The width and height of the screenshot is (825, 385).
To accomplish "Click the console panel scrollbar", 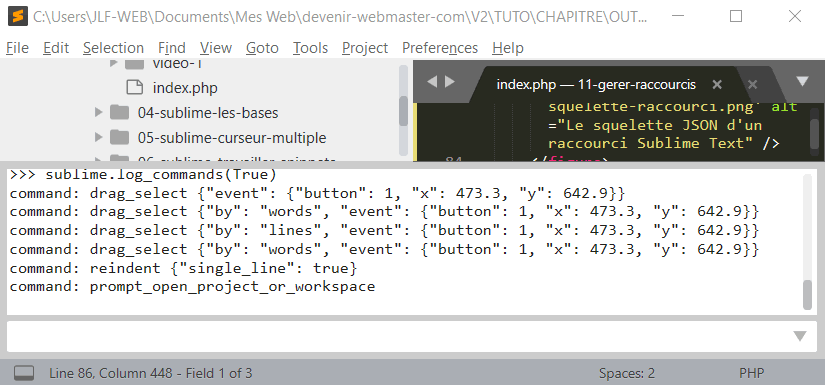I will tap(808, 295).
